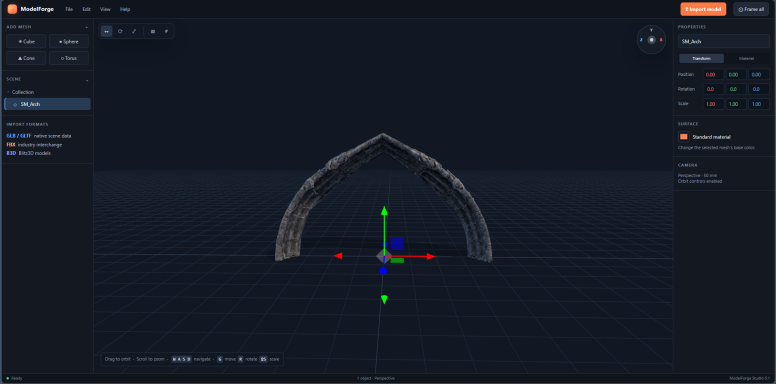Click the 'GLB / GLTF' format label
The width and height of the screenshot is (776, 384).
[x=18, y=136]
